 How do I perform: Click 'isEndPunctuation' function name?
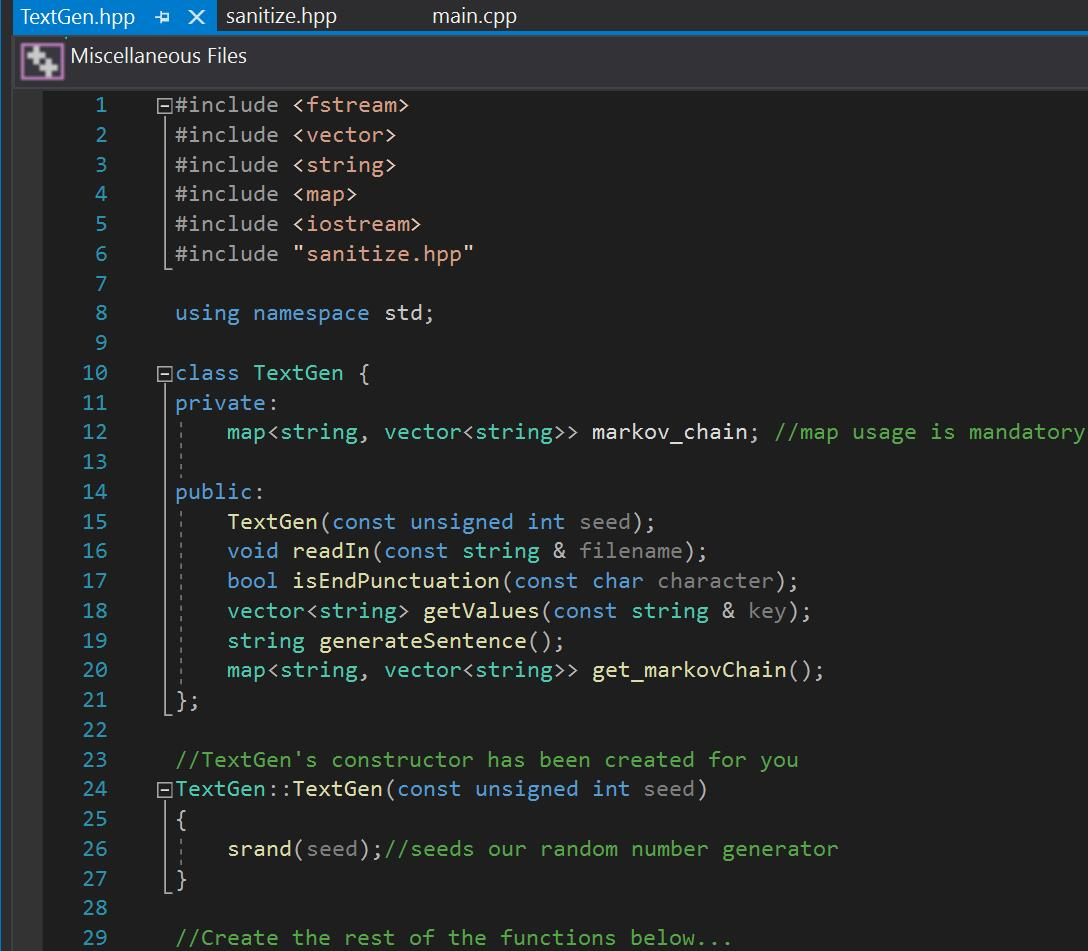coord(396,581)
